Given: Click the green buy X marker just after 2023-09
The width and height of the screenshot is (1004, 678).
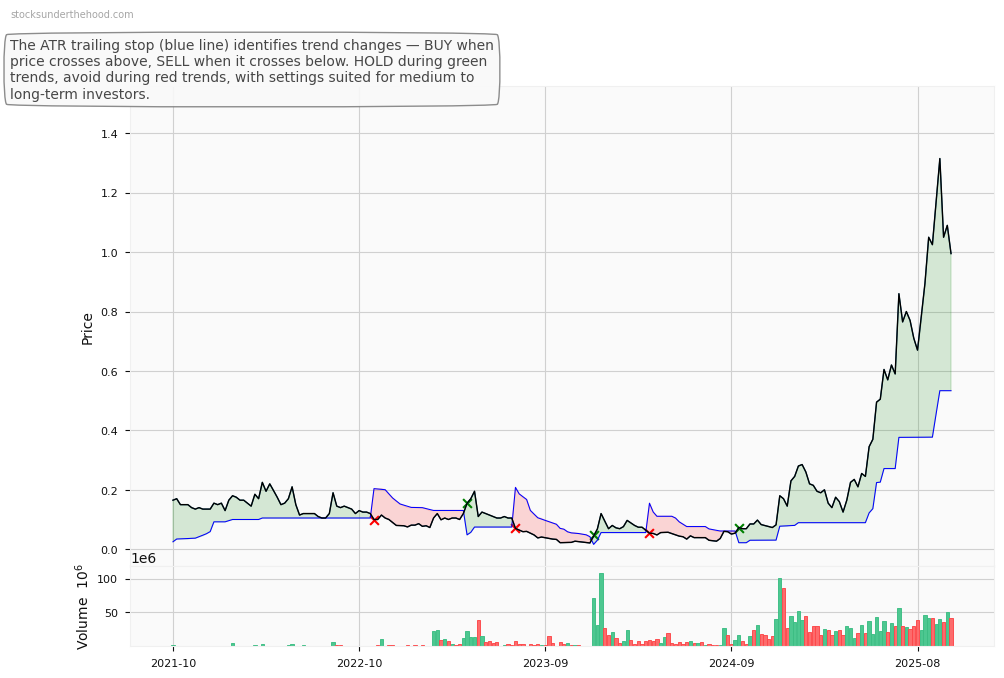Looking at the screenshot, I should (595, 536).
